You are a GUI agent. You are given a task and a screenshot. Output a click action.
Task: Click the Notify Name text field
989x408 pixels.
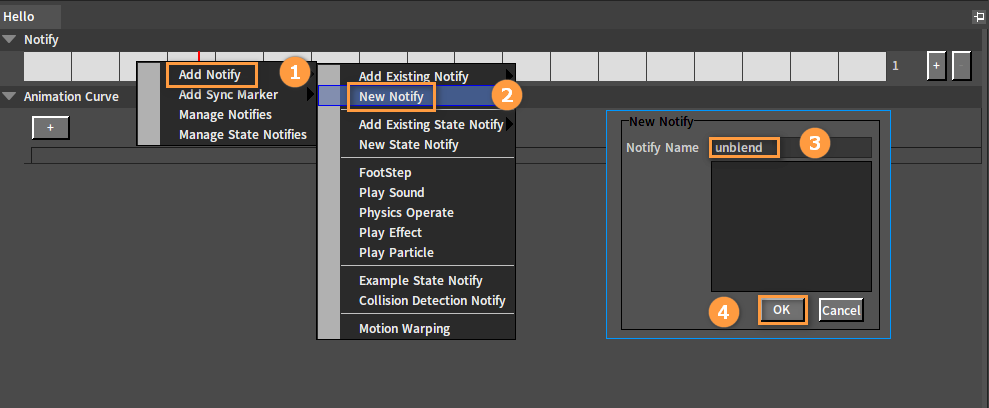click(790, 148)
